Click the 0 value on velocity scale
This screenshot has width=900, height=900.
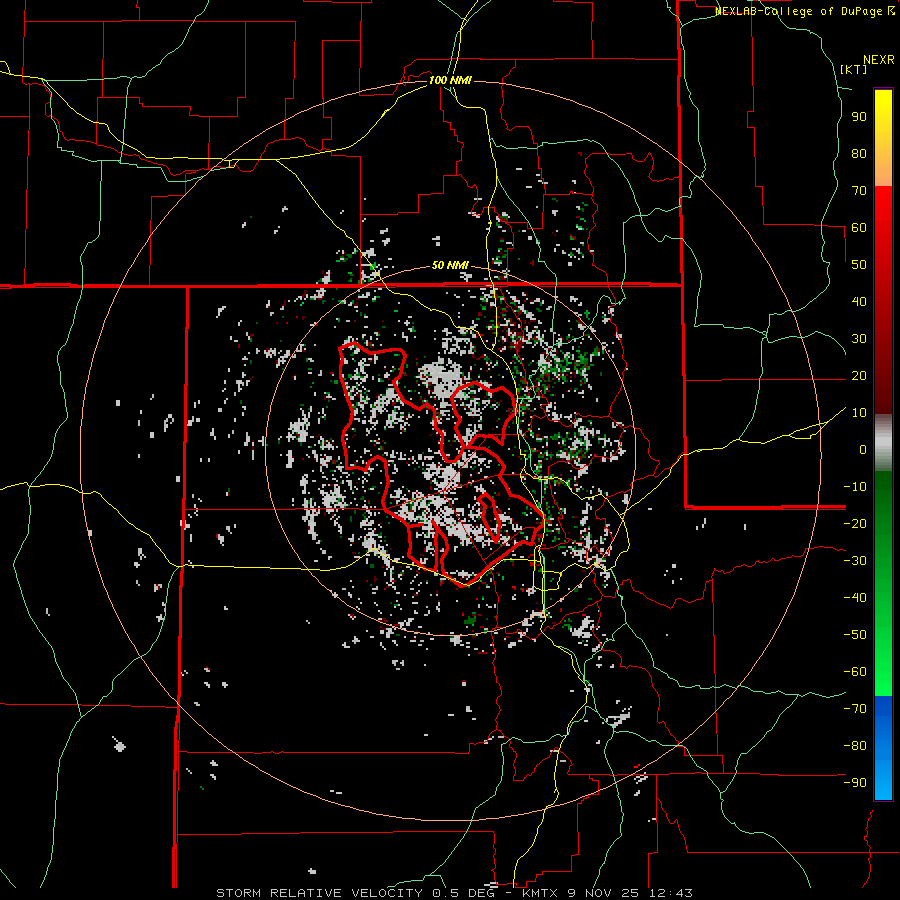pyautogui.click(x=863, y=449)
